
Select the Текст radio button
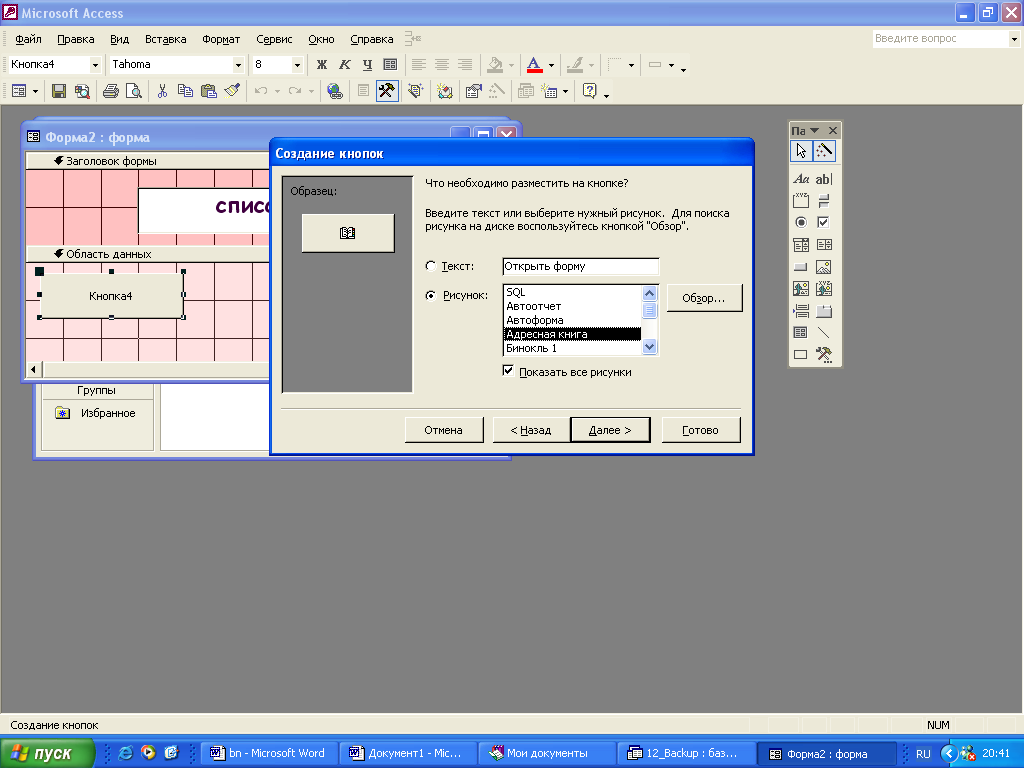coord(431,266)
